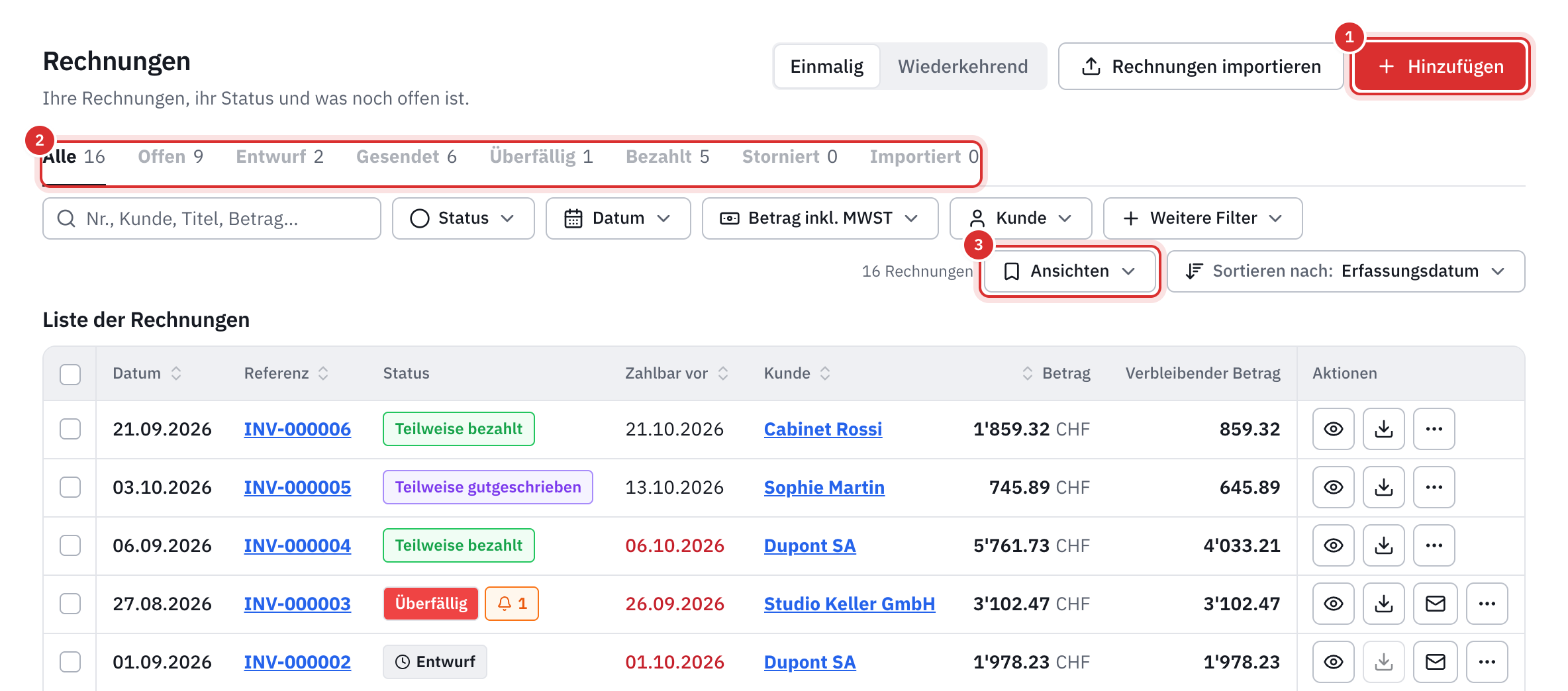Send INV-000003 by email
Viewport: 1568px width, 691px height.
1435,604
